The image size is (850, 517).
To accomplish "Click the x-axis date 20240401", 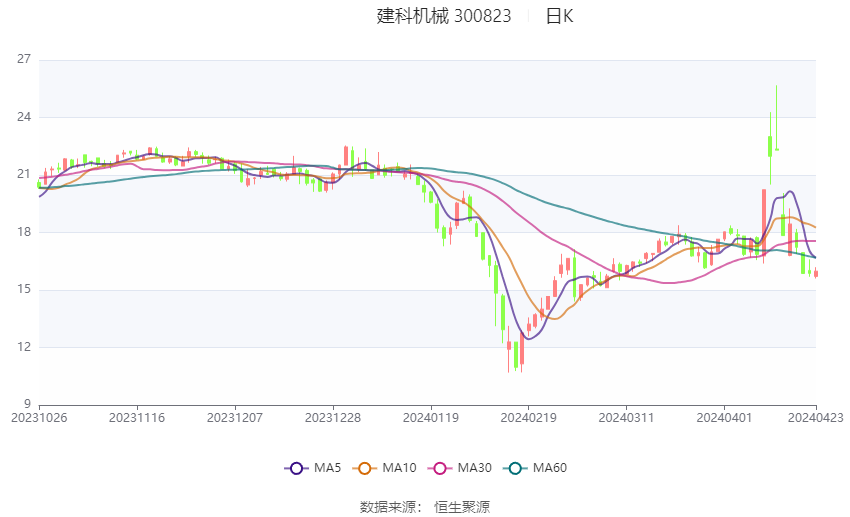I will point(724,418).
